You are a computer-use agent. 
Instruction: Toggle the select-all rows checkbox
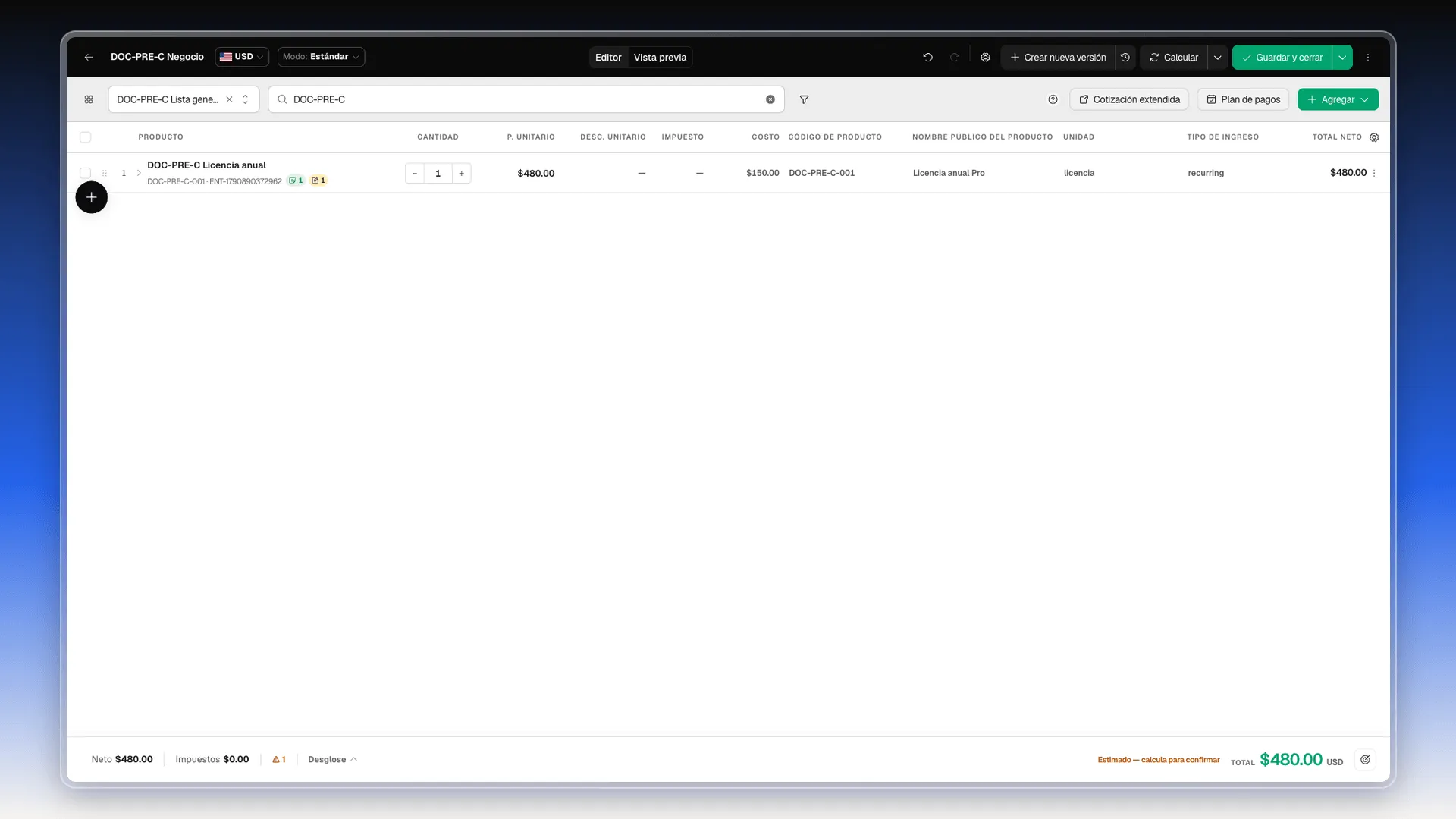(x=85, y=137)
